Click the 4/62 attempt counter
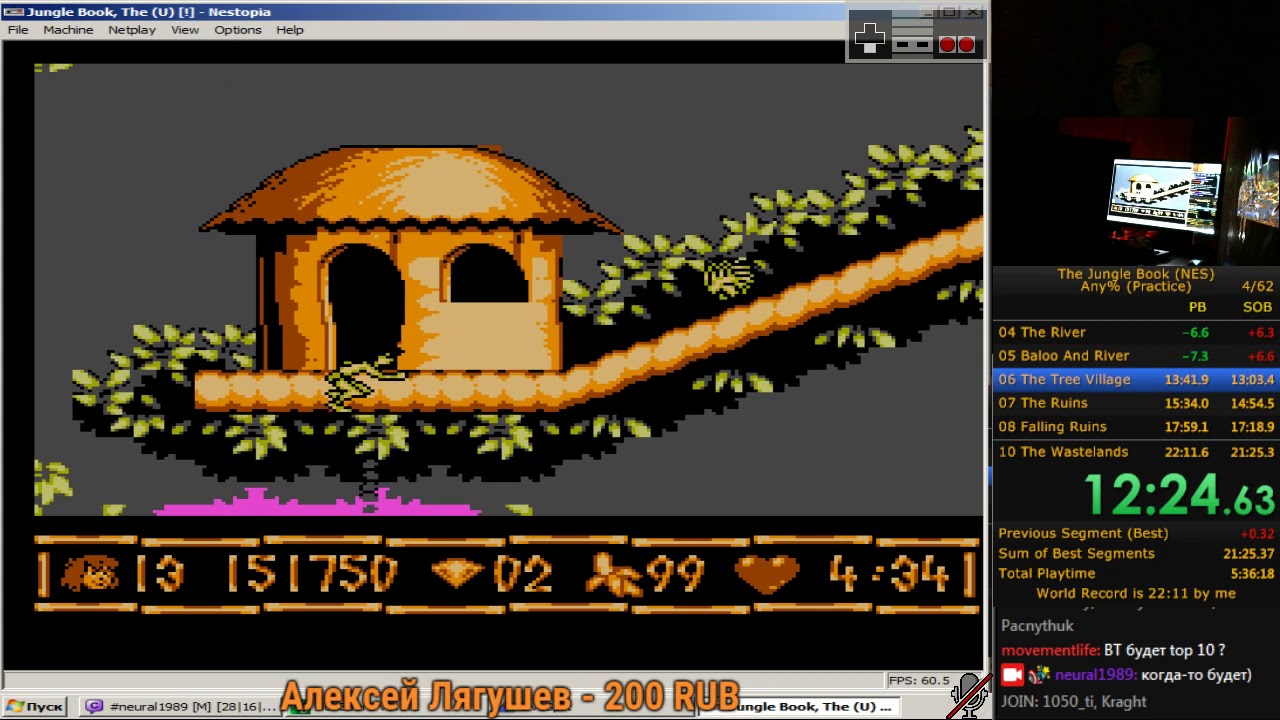The height and width of the screenshot is (720, 1280). click(1257, 287)
